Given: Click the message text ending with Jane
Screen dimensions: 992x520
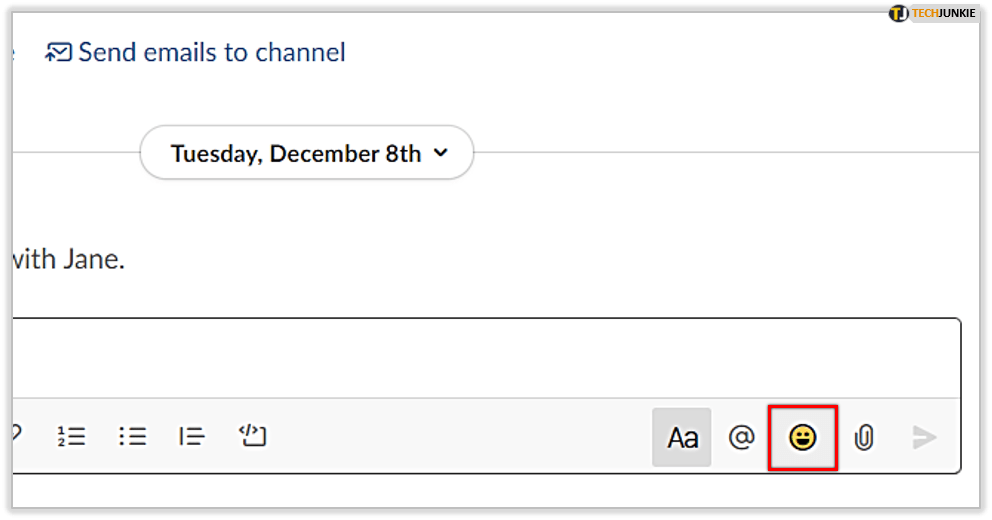Looking at the screenshot, I should (x=68, y=260).
